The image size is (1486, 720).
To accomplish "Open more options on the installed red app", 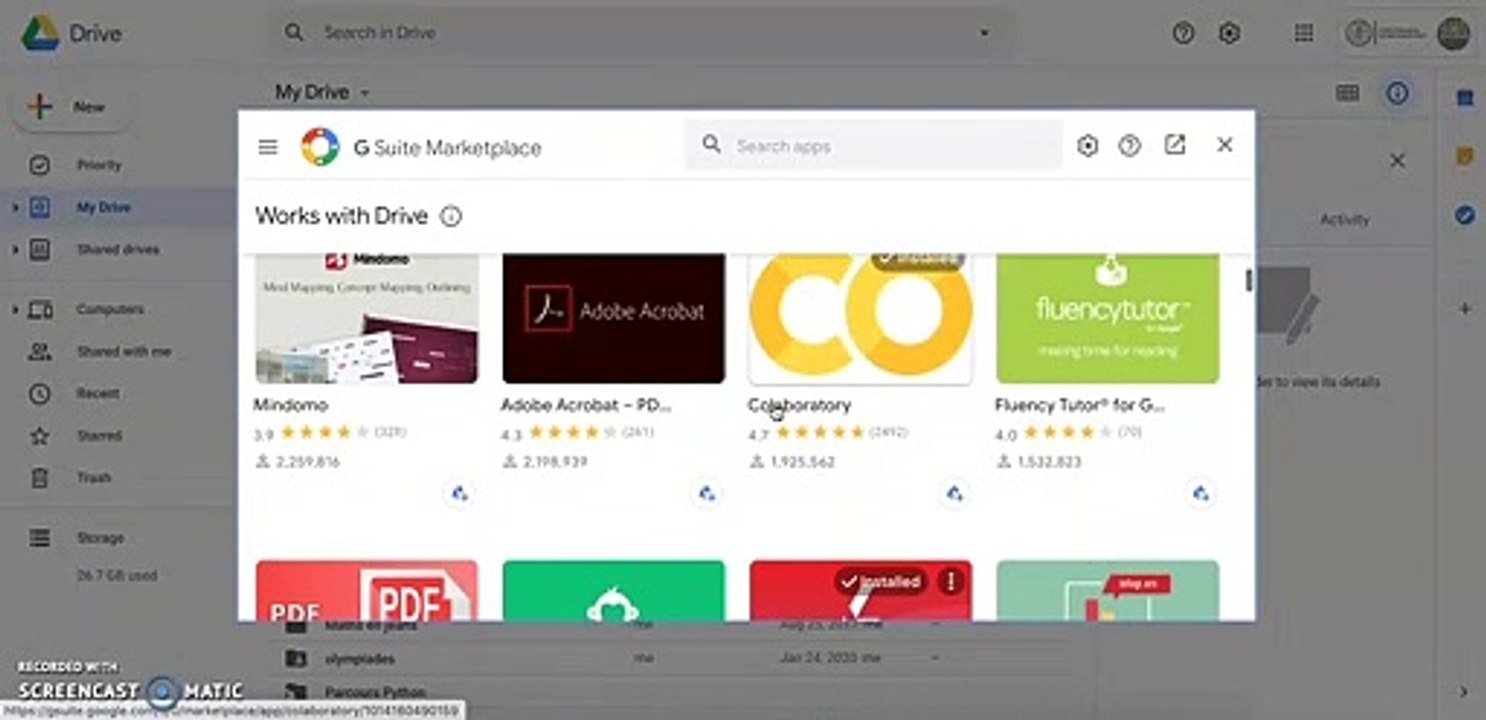I will click(952, 581).
